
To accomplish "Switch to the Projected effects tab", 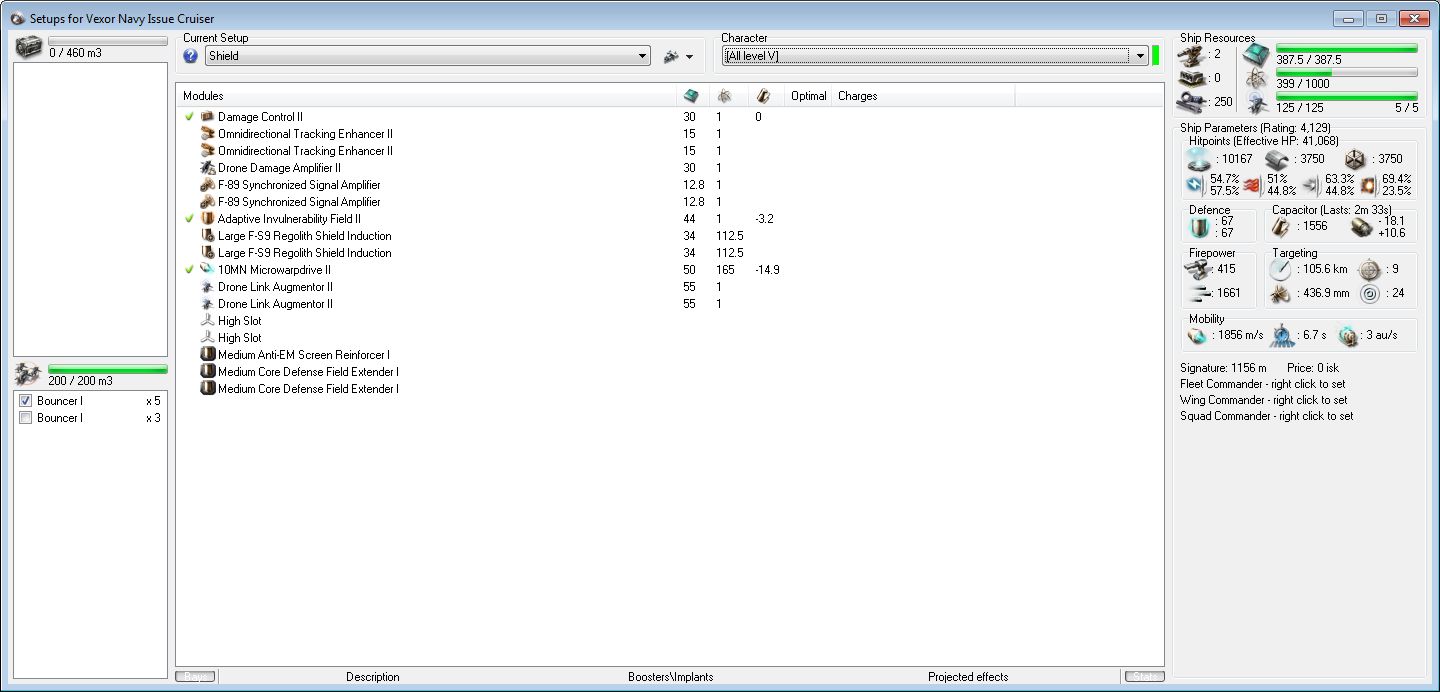I will tap(968, 677).
